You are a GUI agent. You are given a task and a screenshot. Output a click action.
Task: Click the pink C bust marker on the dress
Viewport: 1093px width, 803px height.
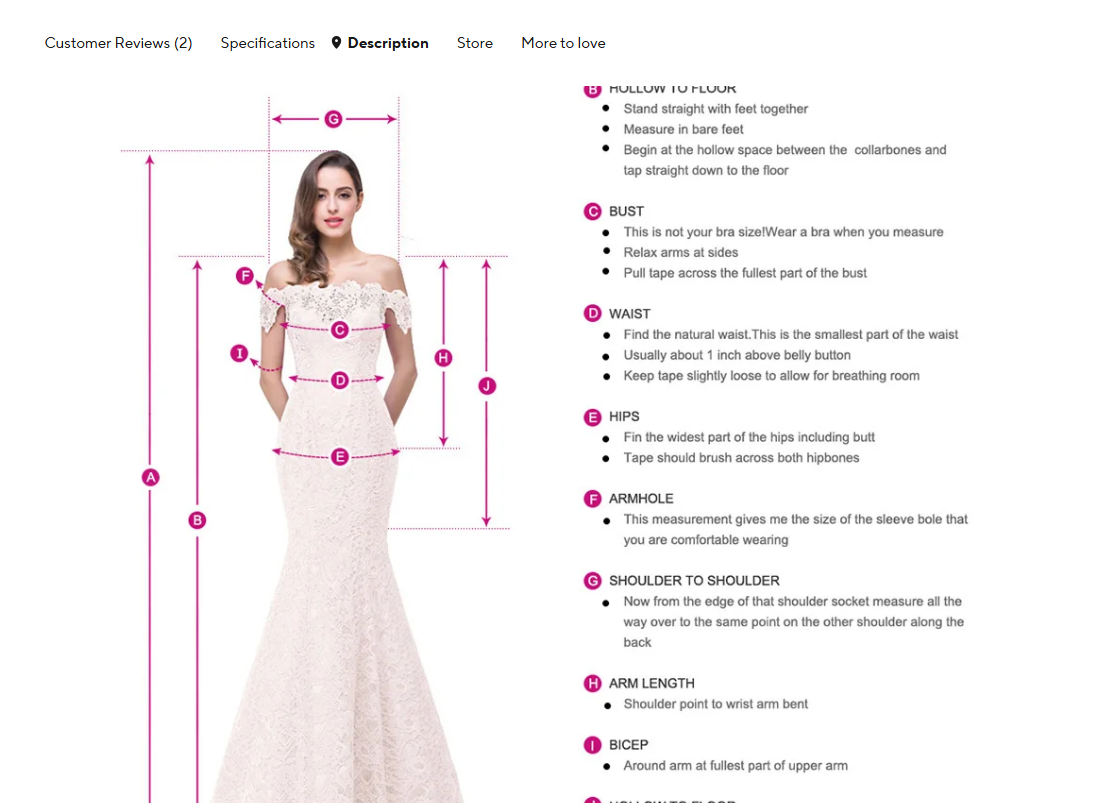(339, 330)
